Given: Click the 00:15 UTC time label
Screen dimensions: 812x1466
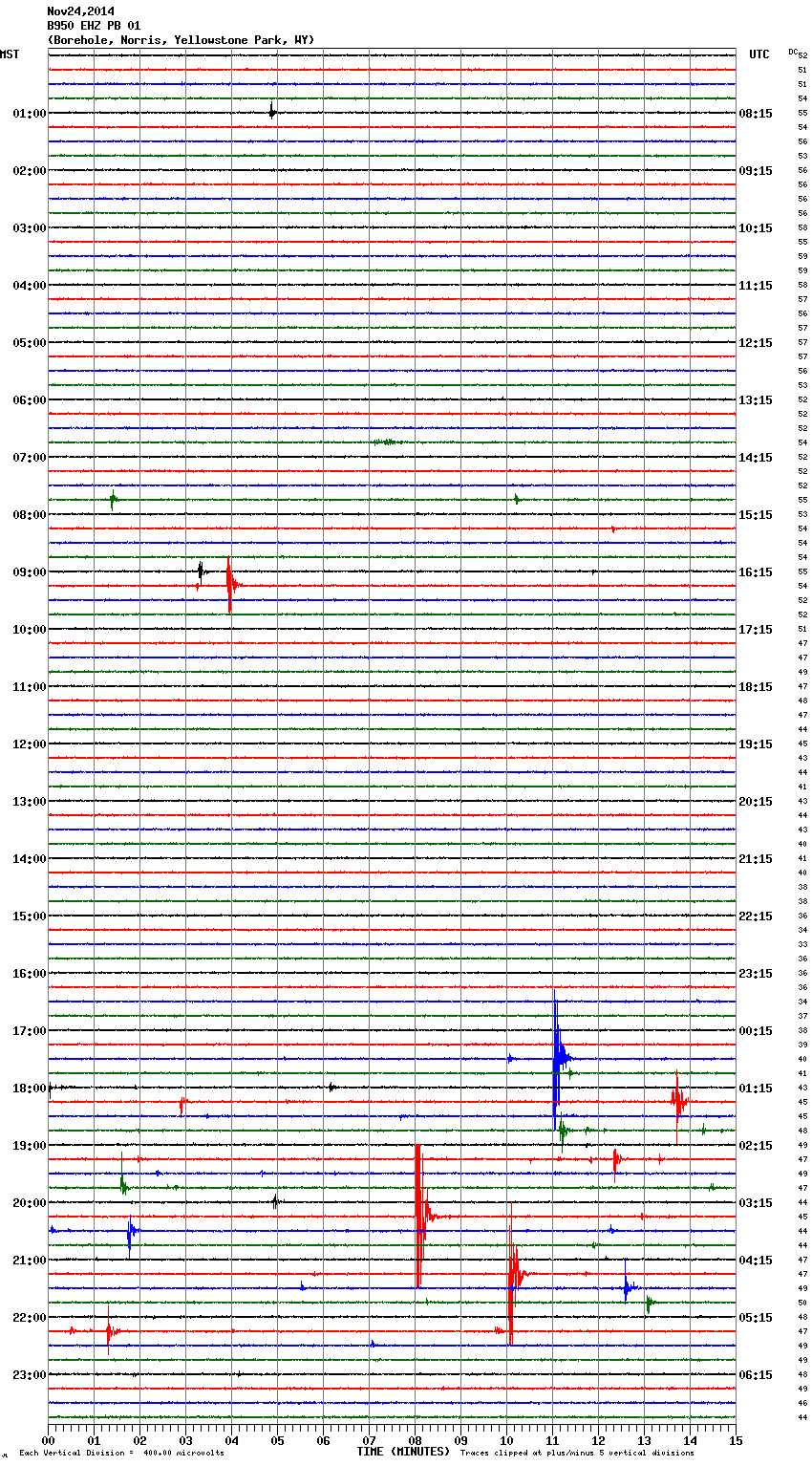Looking at the screenshot, I should tap(756, 1031).
